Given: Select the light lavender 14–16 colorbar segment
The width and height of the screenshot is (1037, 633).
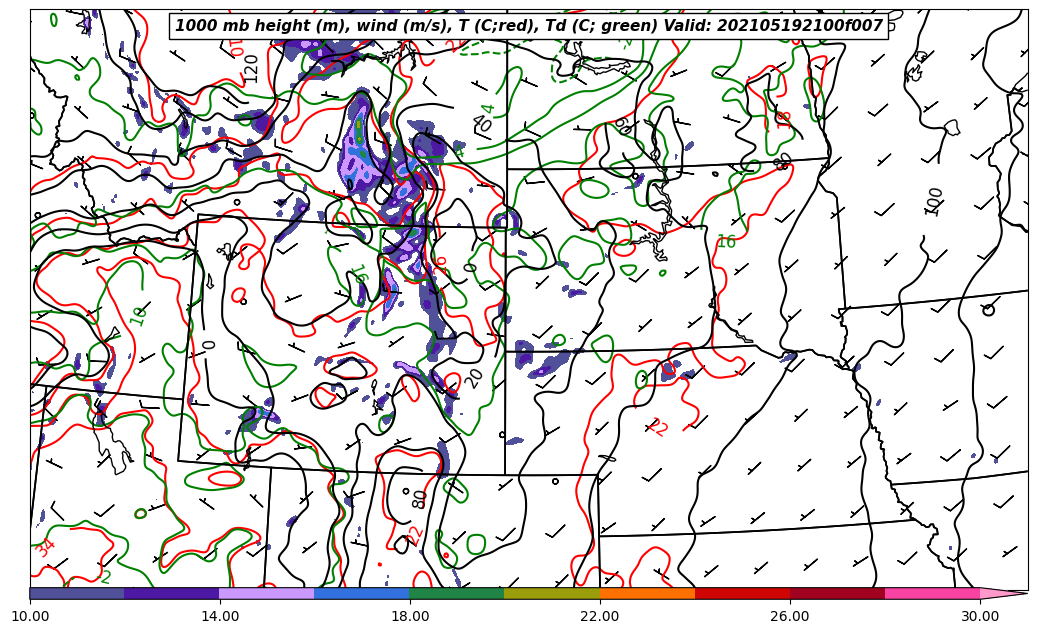Looking at the screenshot, I should pyautogui.click(x=267, y=593).
